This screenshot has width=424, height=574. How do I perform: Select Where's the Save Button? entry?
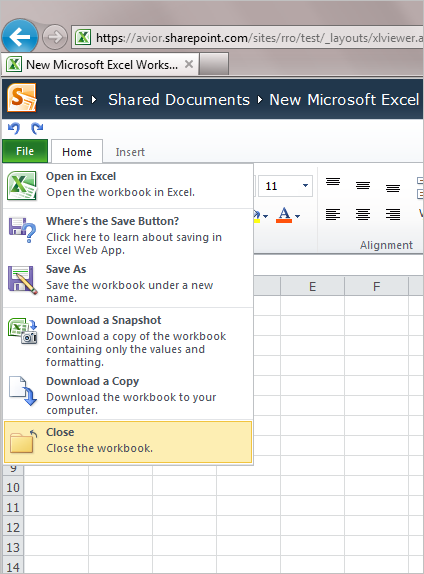tap(128, 234)
